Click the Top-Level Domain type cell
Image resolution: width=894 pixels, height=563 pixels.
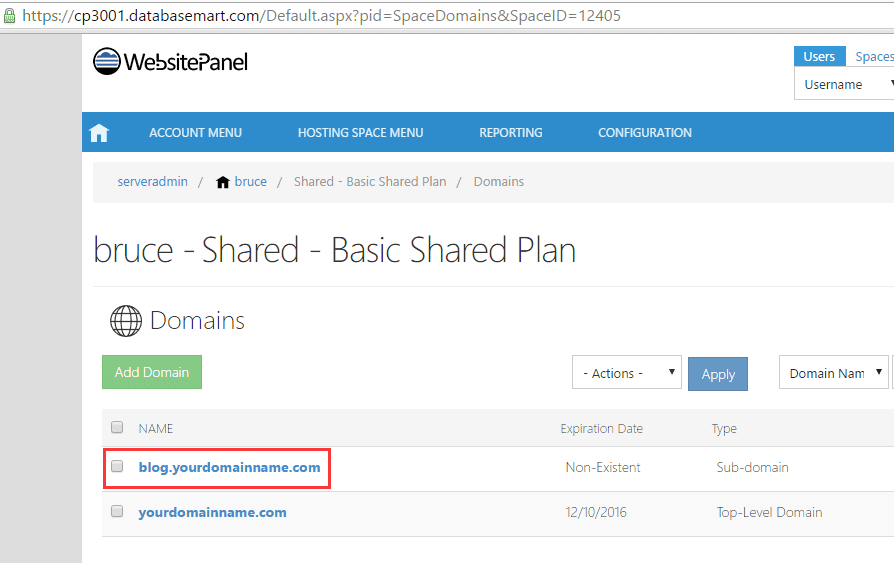pyautogui.click(x=769, y=512)
